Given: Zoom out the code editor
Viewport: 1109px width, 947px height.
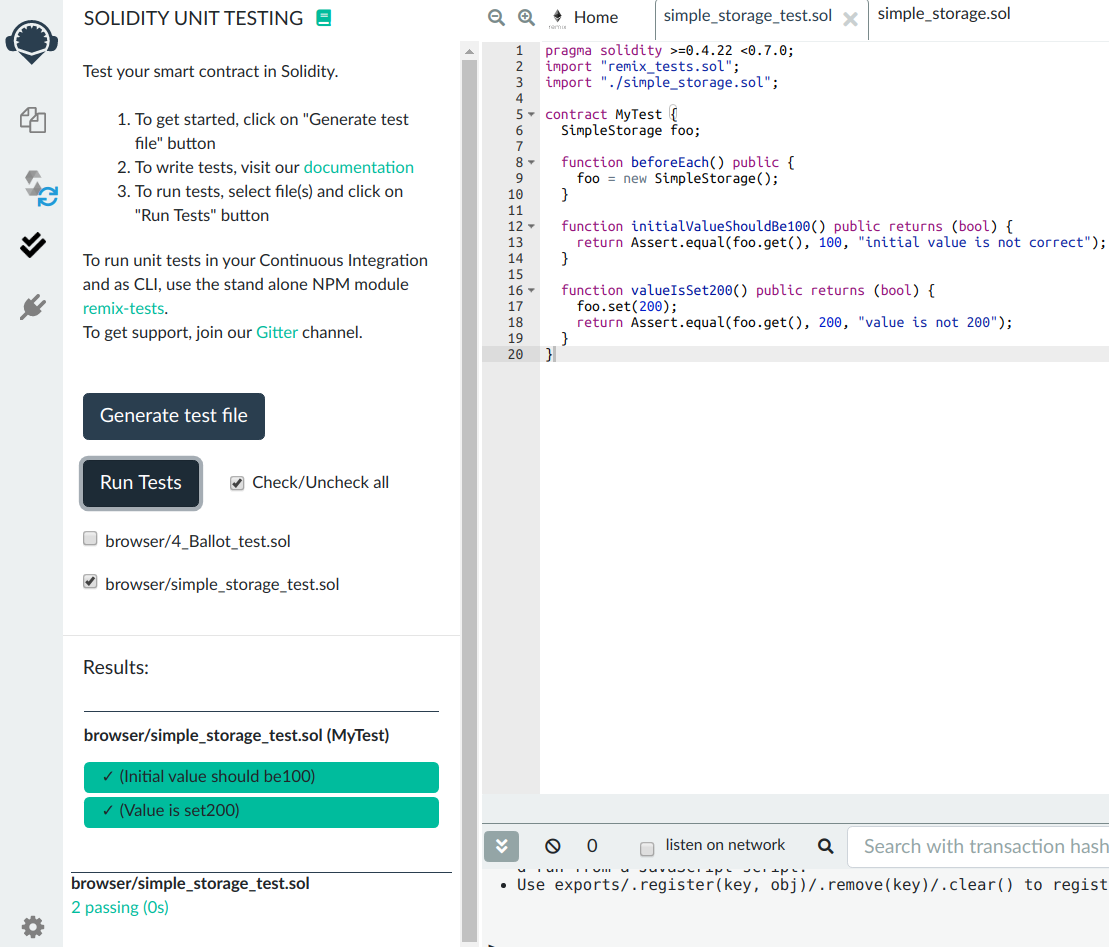Looking at the screenshot, I should (x=496, y=17).
